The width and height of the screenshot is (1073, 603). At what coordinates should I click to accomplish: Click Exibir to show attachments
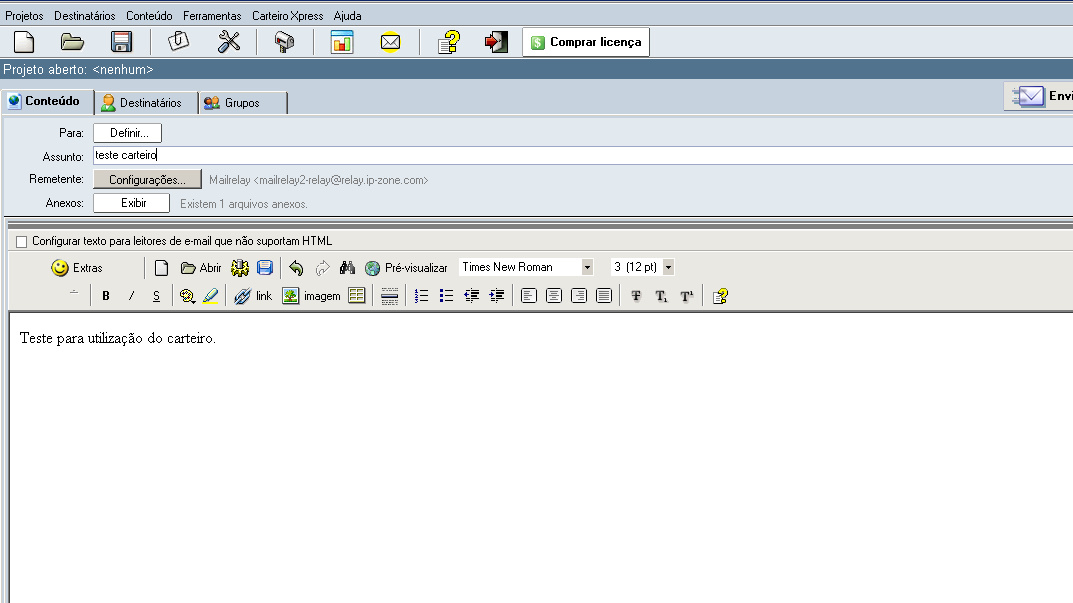click(131, 203)
